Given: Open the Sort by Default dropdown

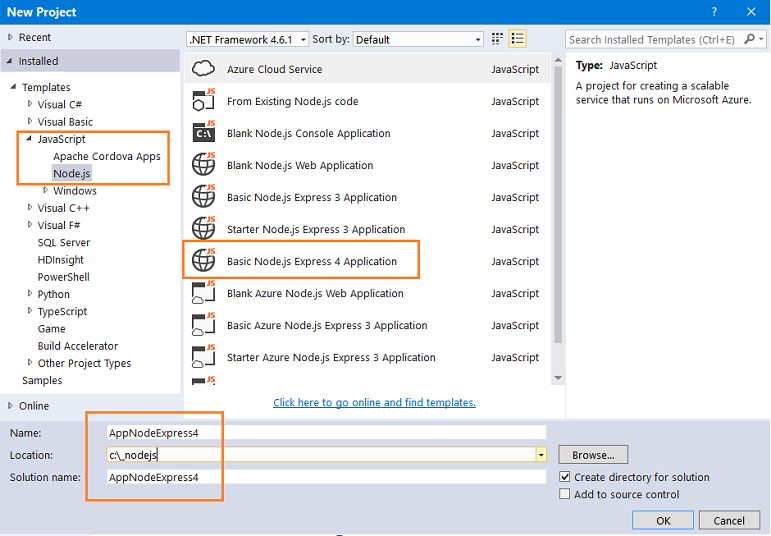Looking at the screenshot, I should [x=418, y=39].
